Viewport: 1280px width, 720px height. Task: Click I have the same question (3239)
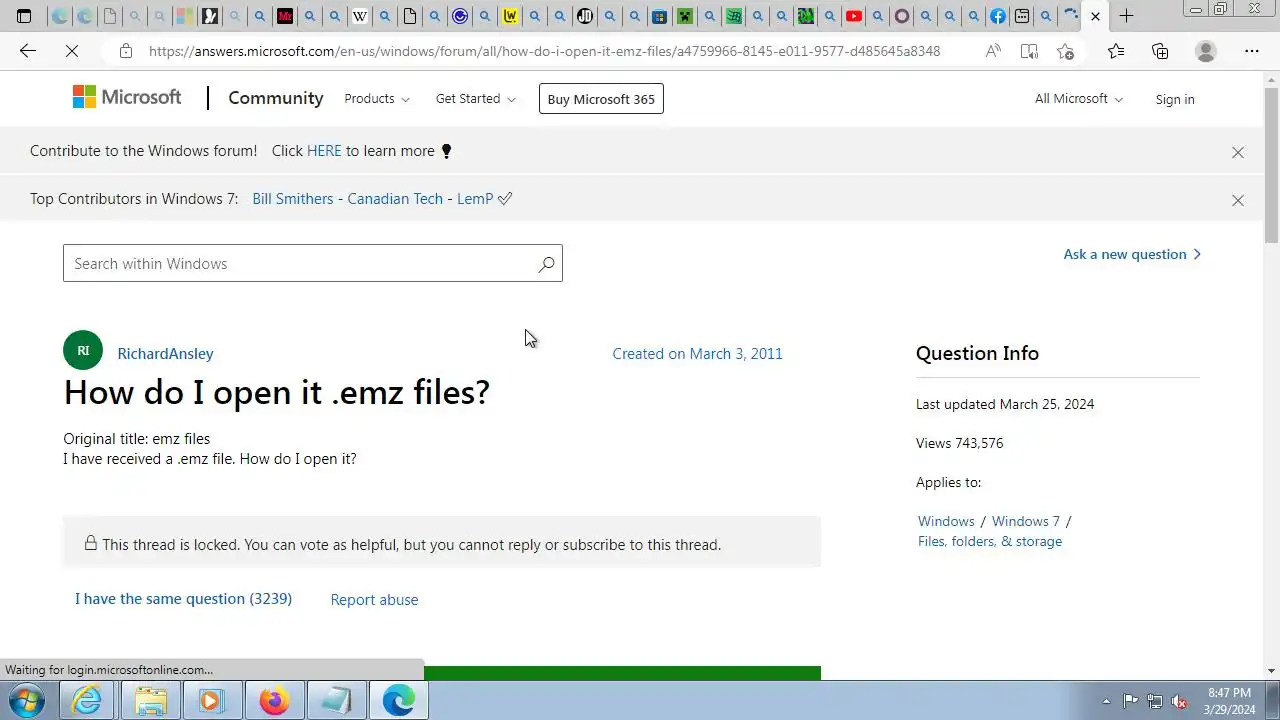183,598
